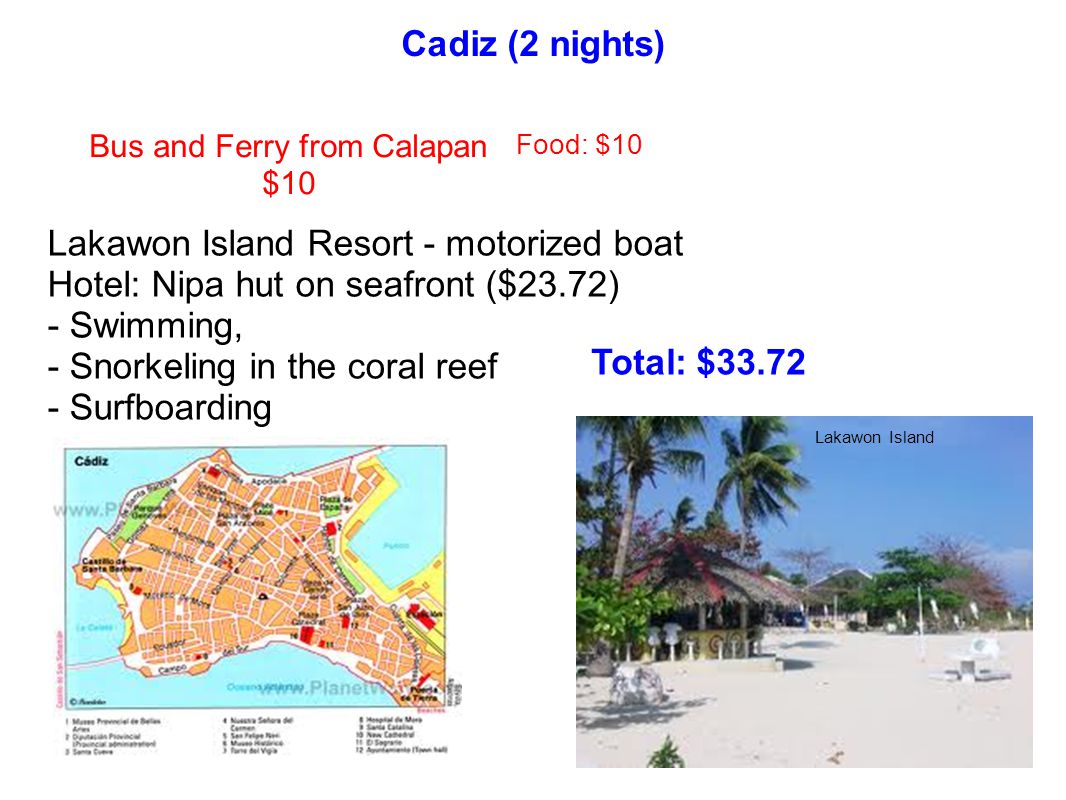Click the Lakawon Island Resort line
The width and height of the screenshot is (1066, 800).
tap(365, 243)
